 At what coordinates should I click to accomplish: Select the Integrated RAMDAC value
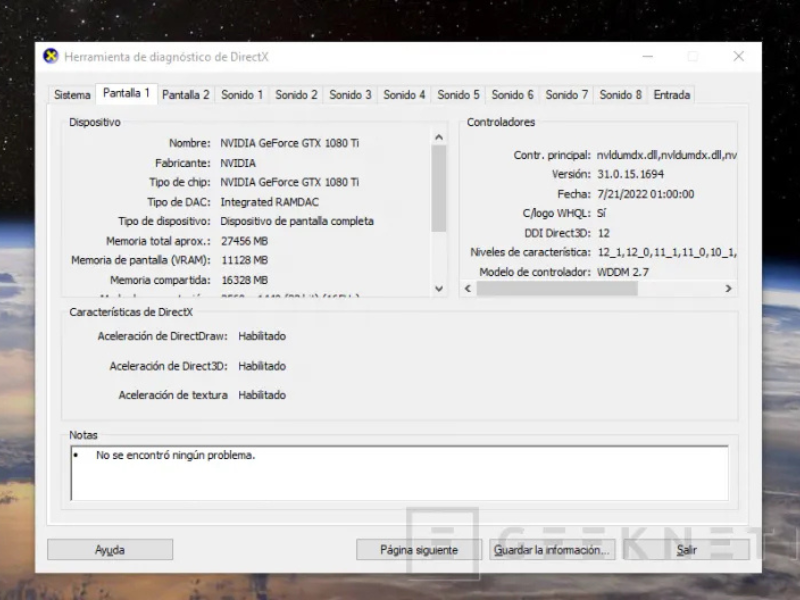269,202
